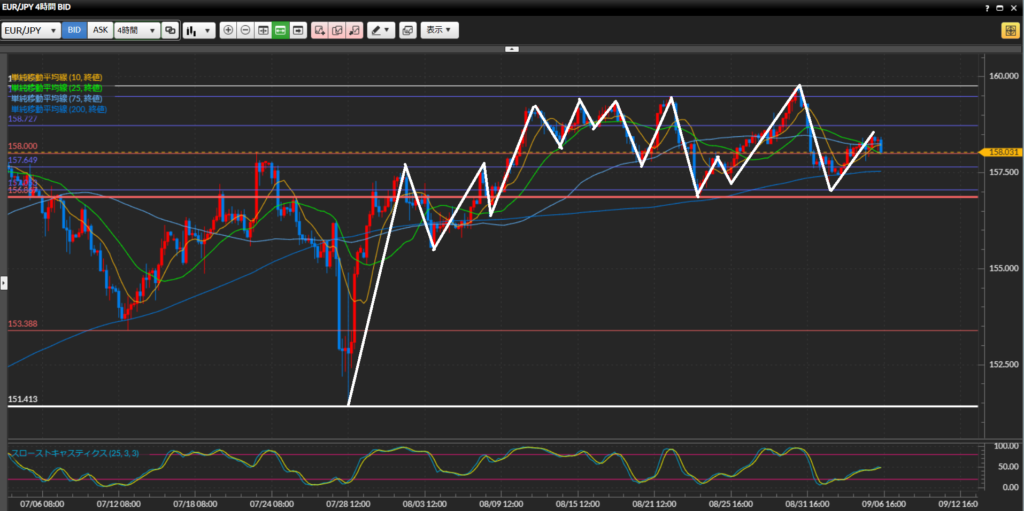Open the EUR/JPY currency pair dropdown
Image resolution: width=1024 pixels, height=511 pixels.
point(29,30)
